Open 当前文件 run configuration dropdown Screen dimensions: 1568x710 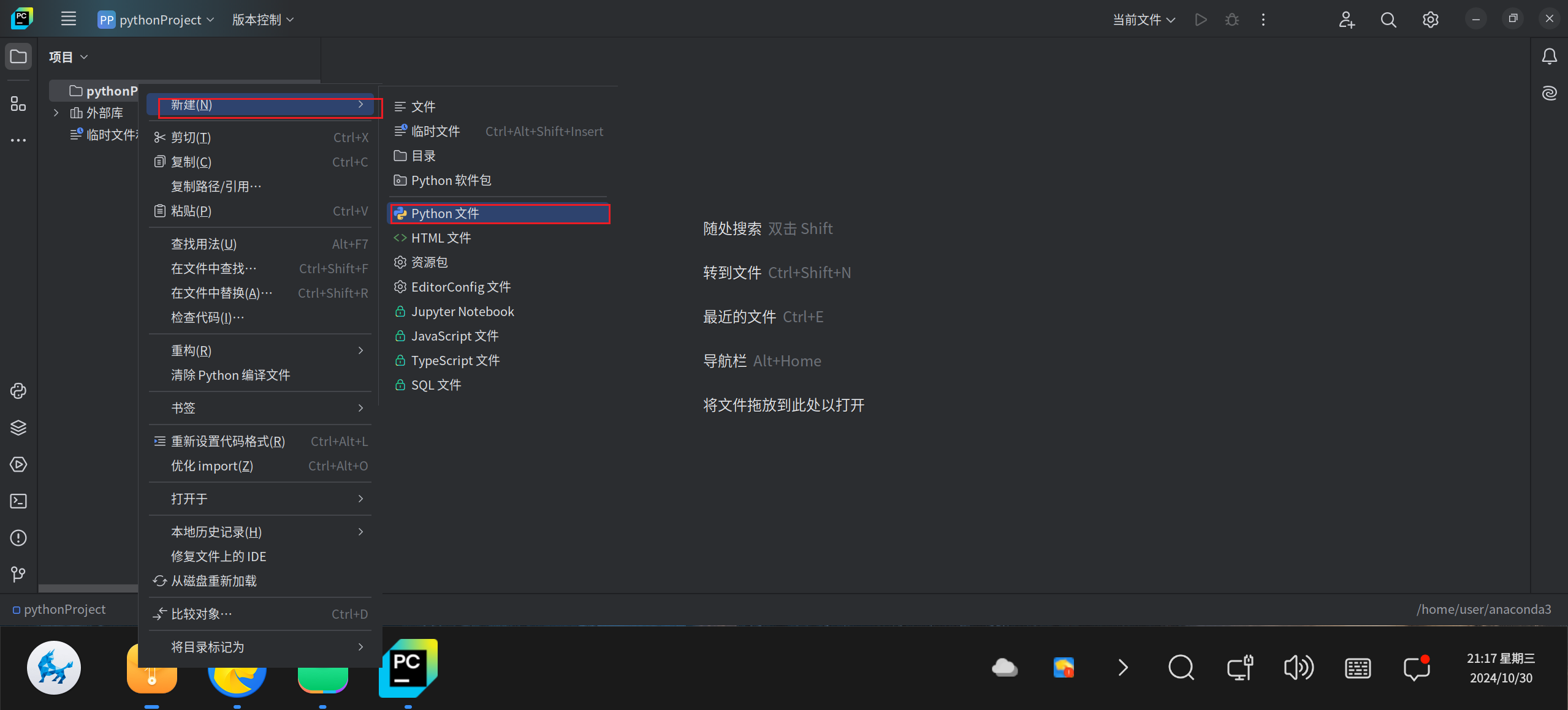pos(1144,20)
